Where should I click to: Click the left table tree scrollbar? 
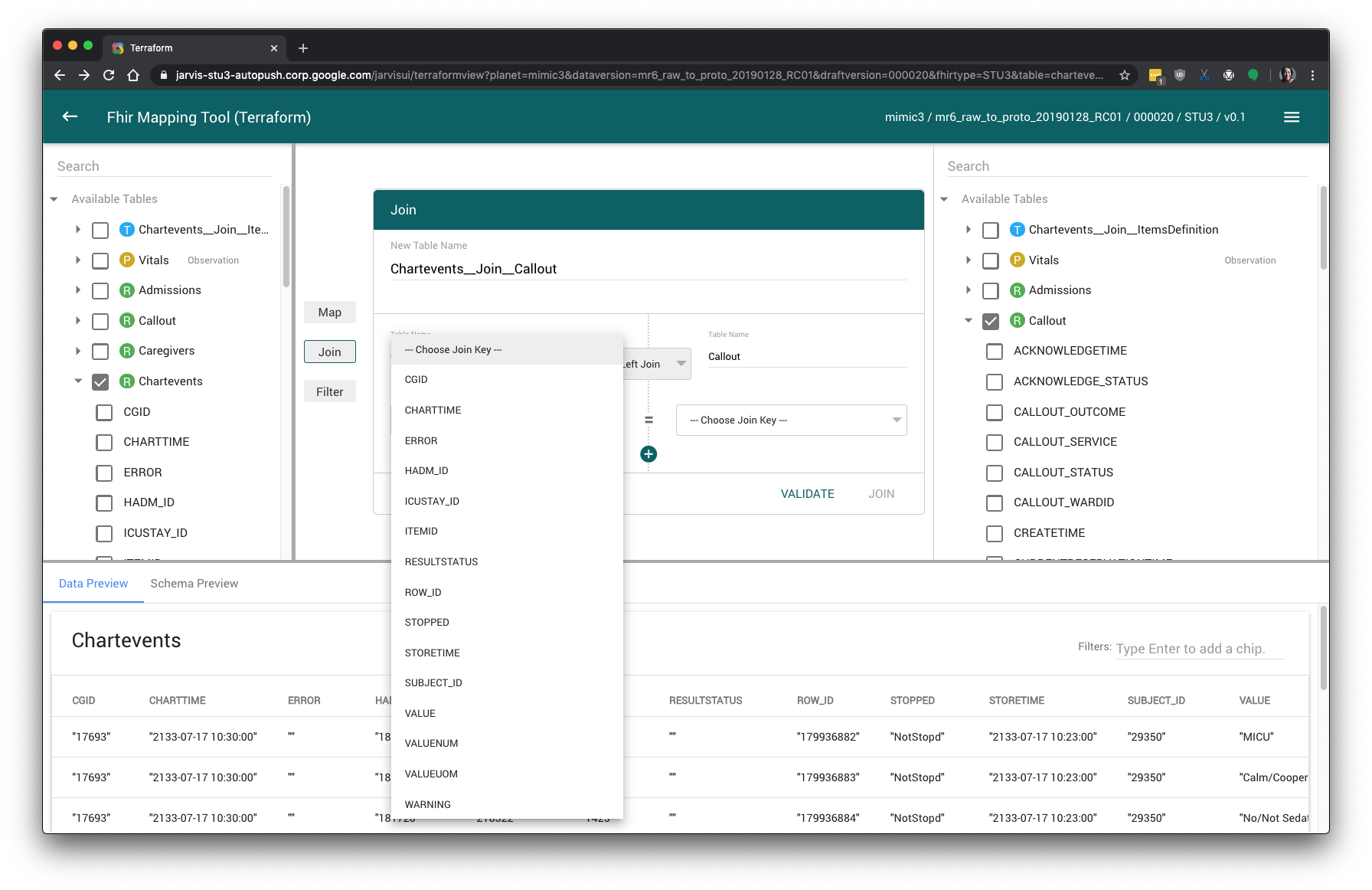(x=286, y=236)
